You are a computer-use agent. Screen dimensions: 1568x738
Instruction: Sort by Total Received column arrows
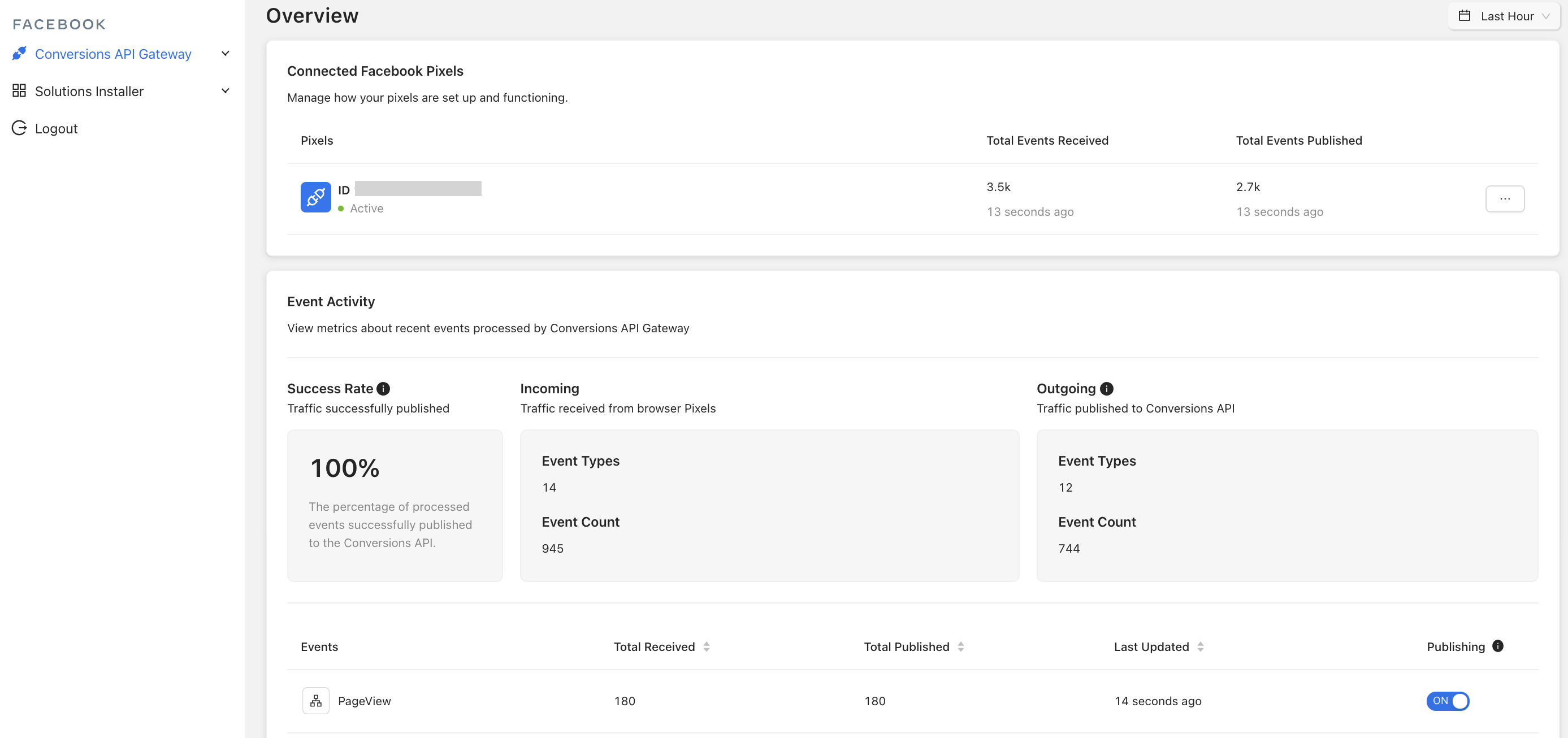[706, 646]
